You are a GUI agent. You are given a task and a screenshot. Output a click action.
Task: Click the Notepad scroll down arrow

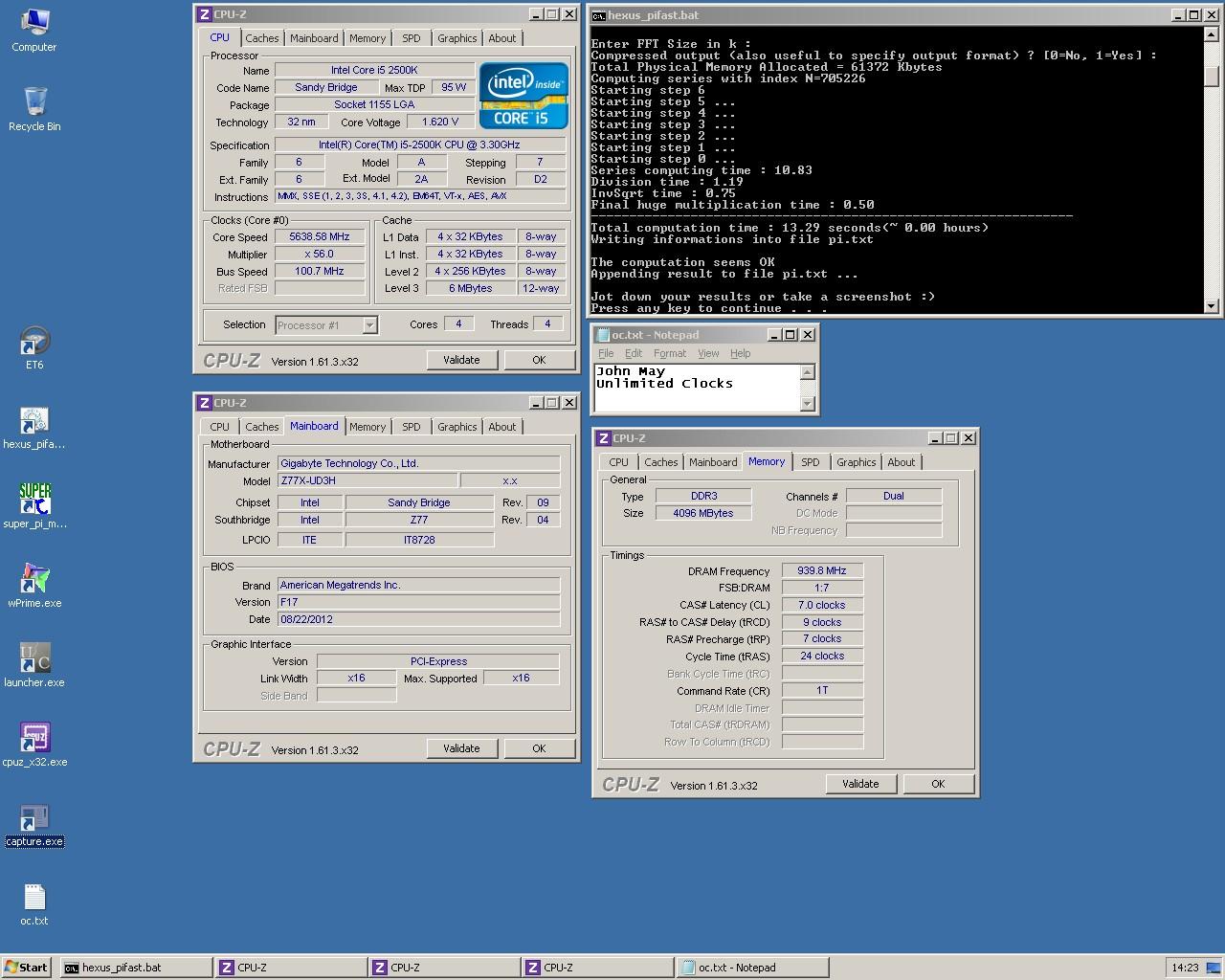pos(808,404)
